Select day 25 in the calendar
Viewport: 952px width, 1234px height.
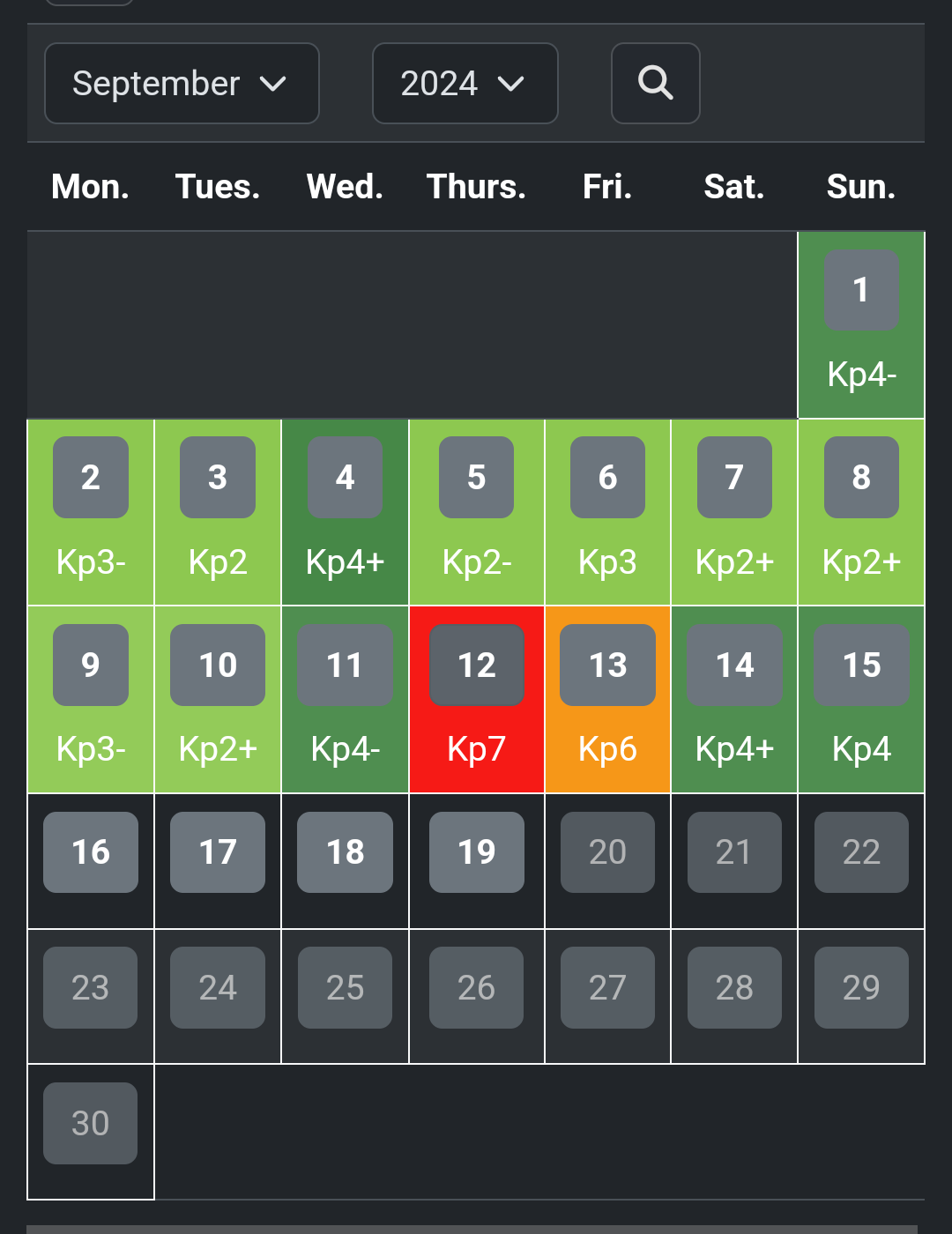(x=345, y=988)
